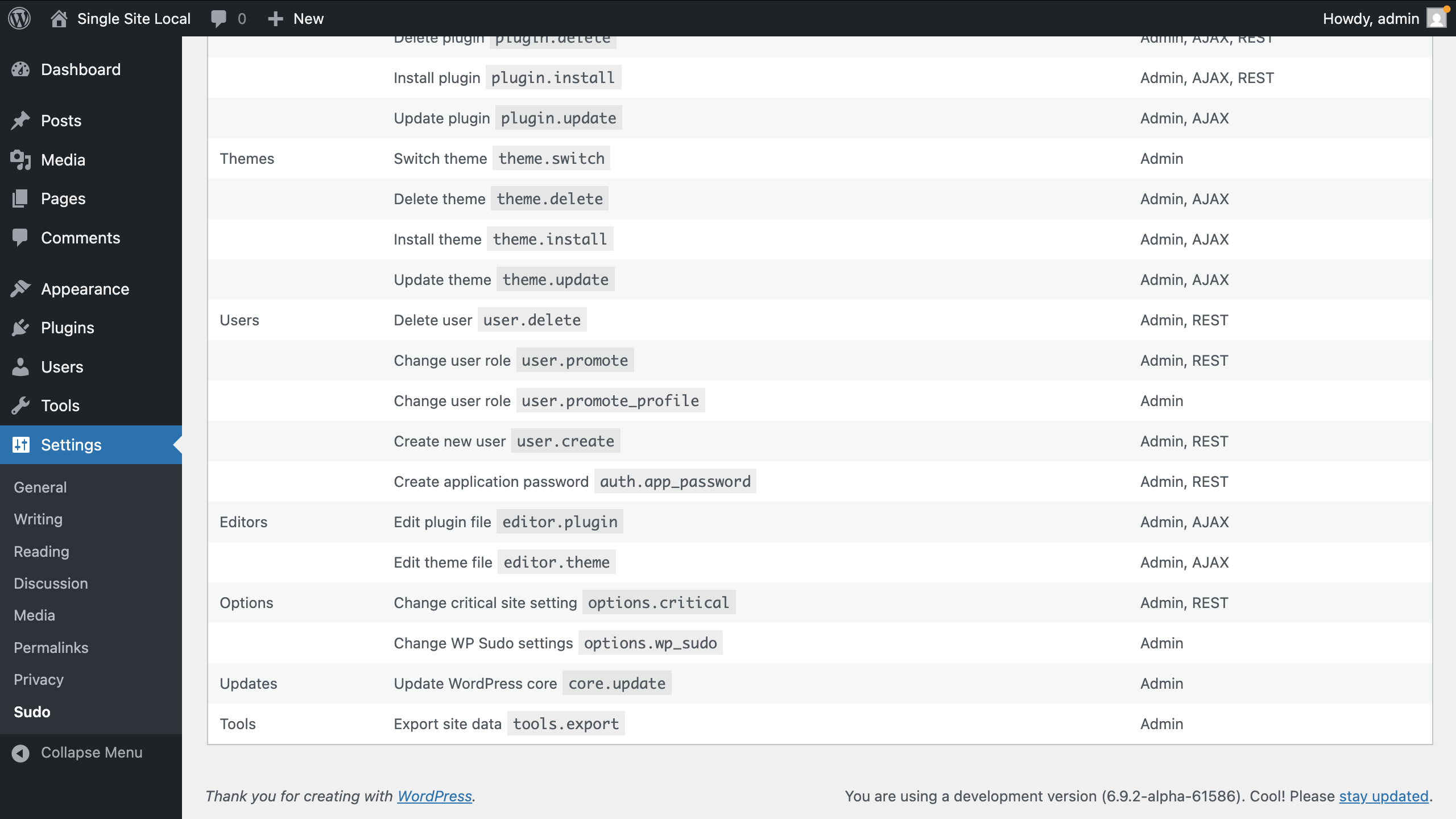Screen dimensions: 1456x819
Task: Open the admin avatar in the admin bar
Action: click(1437, 18)
